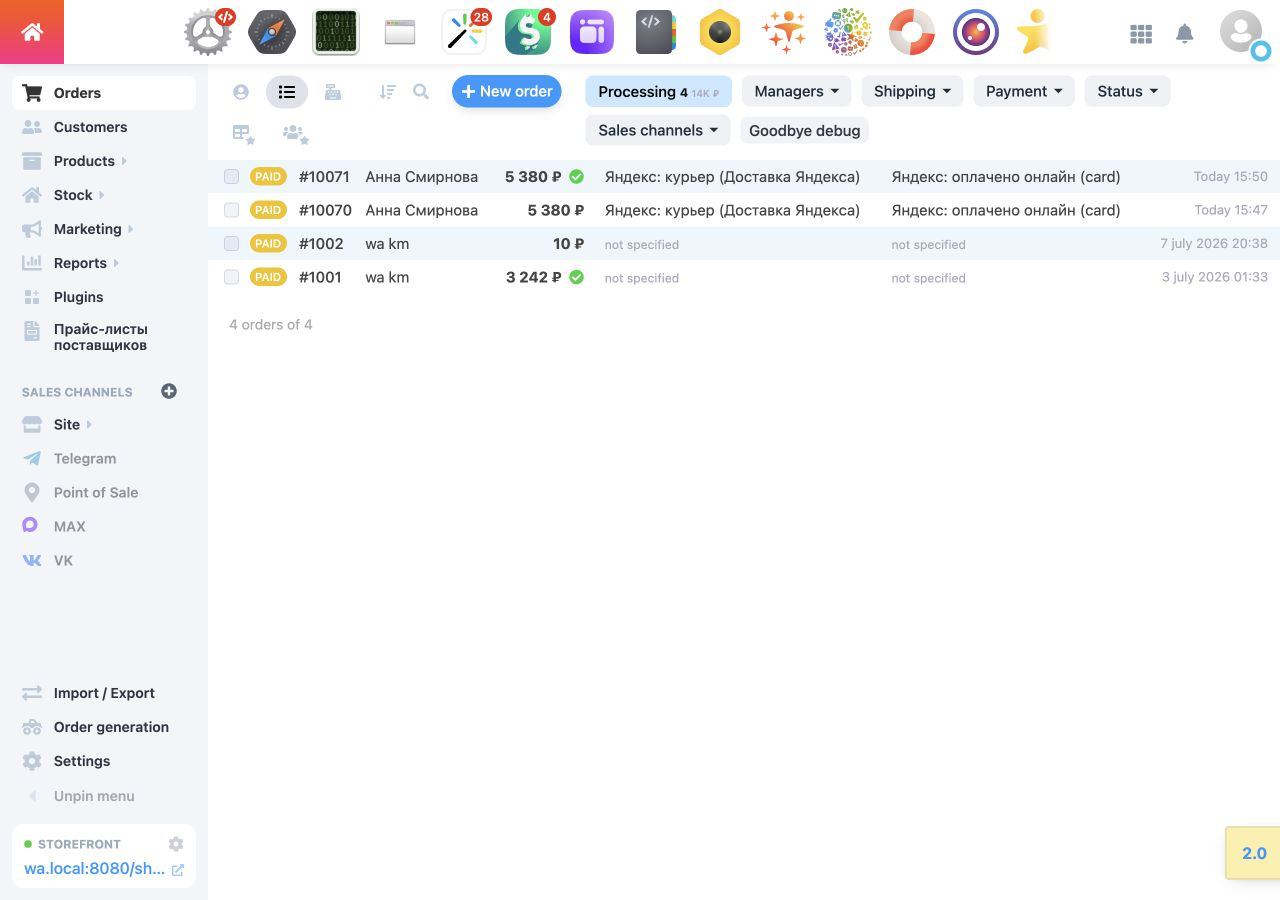Viewport: 1280px width, 900px height.
Task: Add a sales channel with plus icon
Action: pos(169,391)
